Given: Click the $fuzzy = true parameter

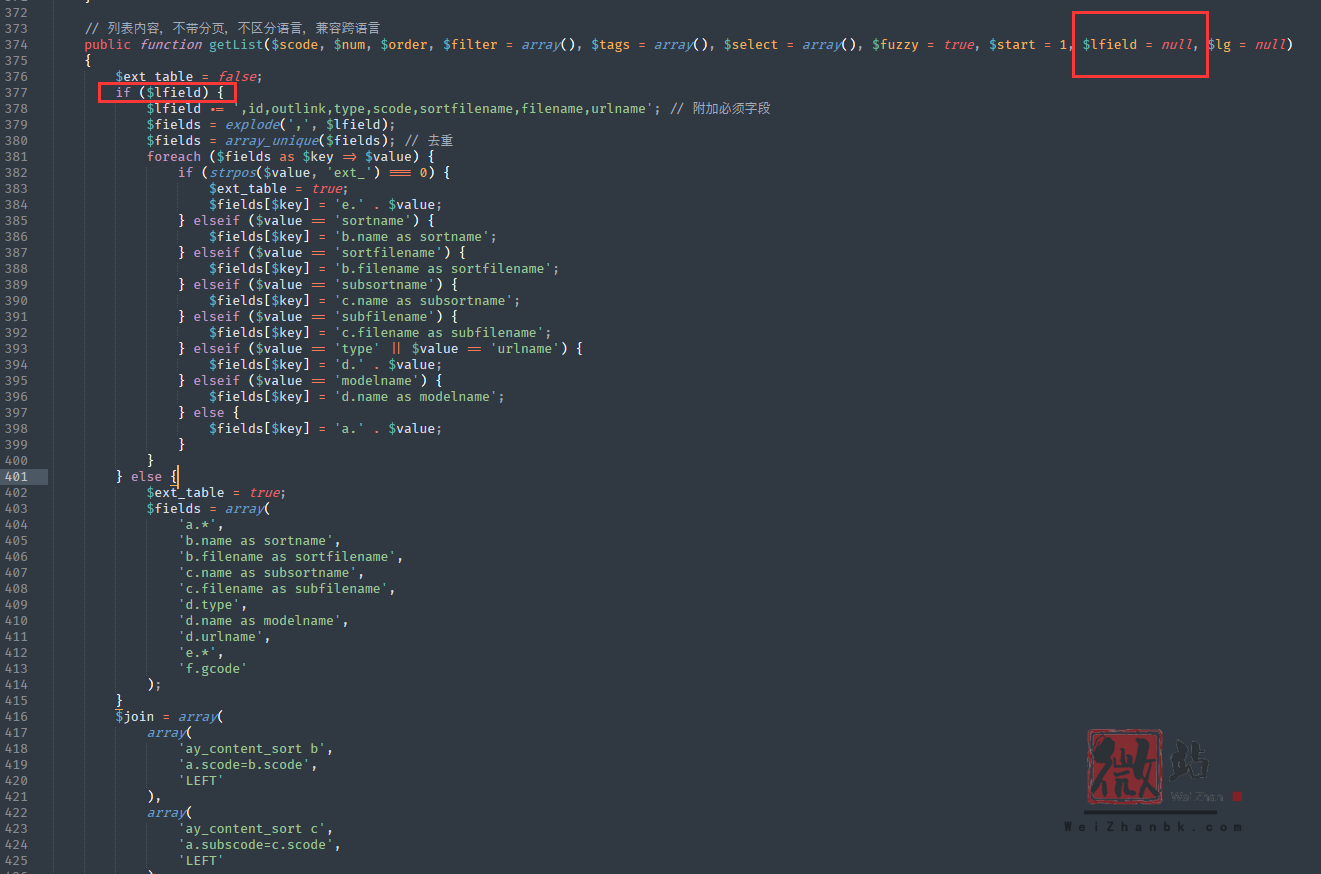Looking at the screenshot, I should tap(922, 45).
